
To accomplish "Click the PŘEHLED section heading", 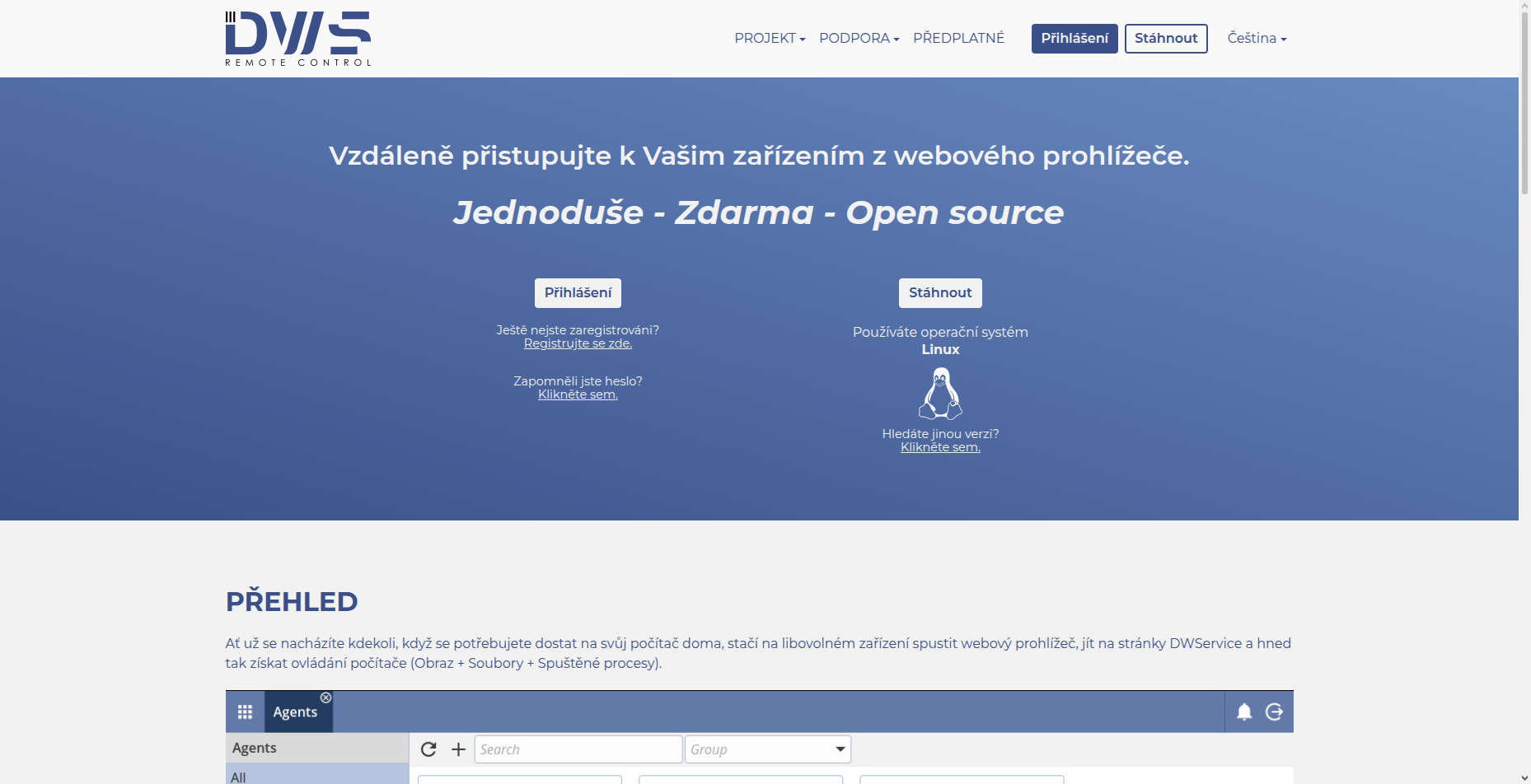I will (292, 601).
